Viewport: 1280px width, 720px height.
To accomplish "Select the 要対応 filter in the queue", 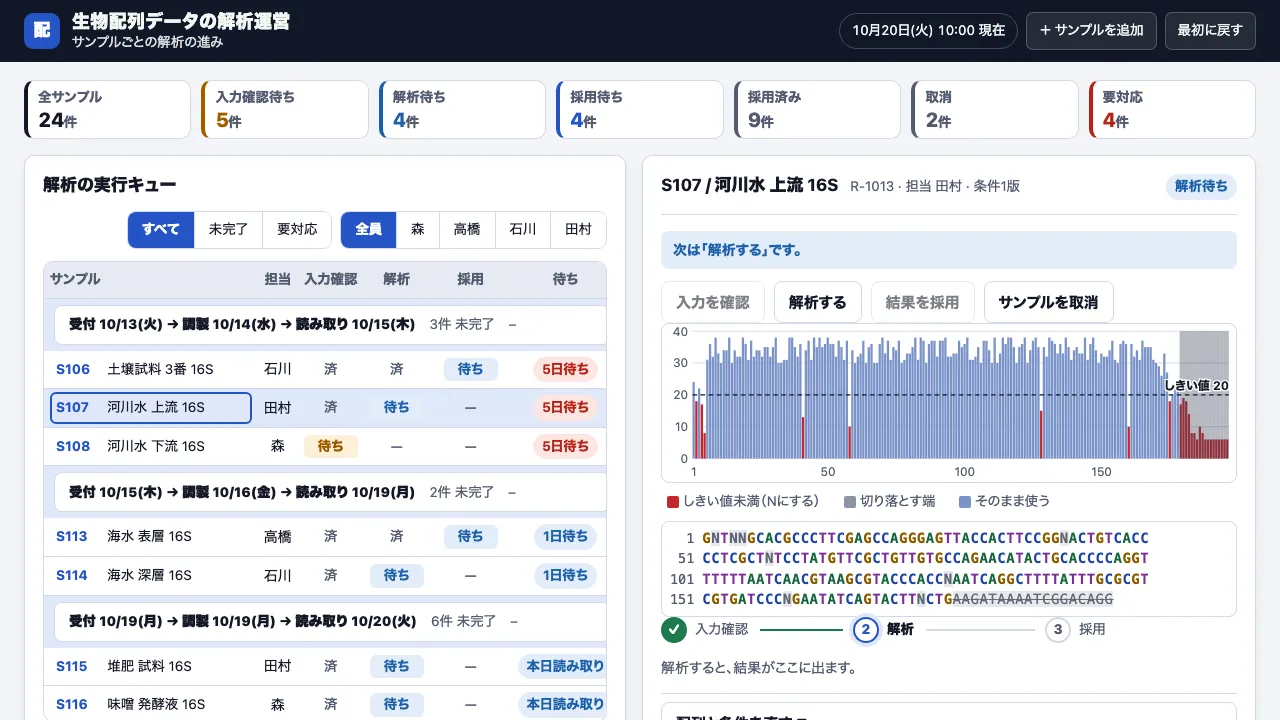I will pyautogui.click(x=297, y=230).
